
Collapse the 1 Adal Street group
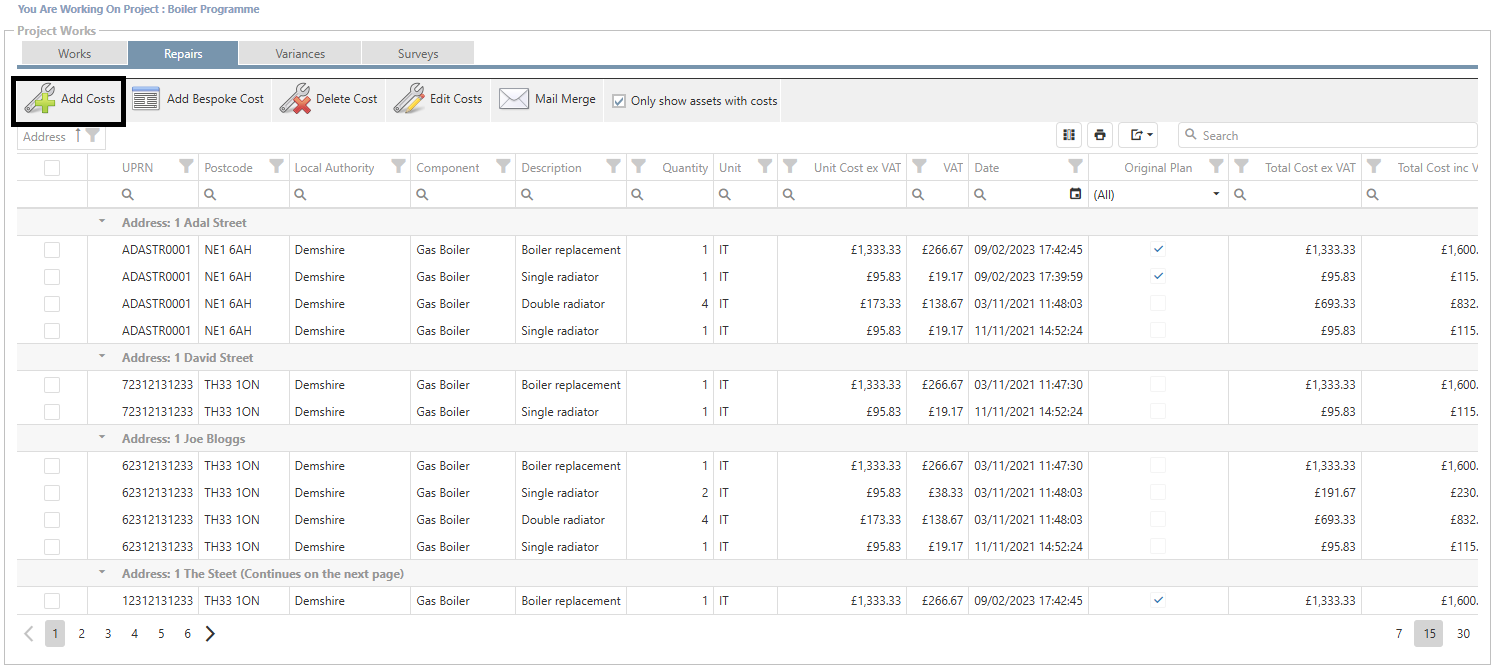click(x=101, y=222)
